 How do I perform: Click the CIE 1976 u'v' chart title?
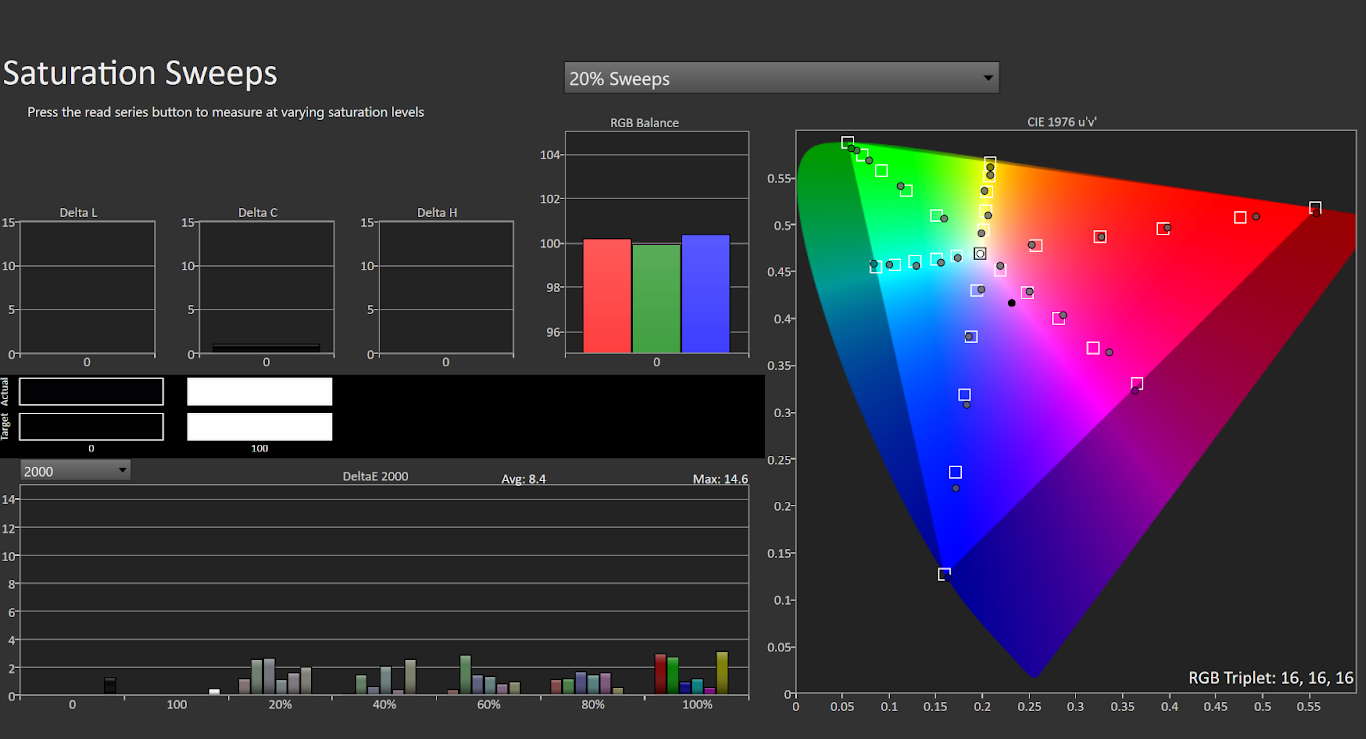pos(1064,122)
